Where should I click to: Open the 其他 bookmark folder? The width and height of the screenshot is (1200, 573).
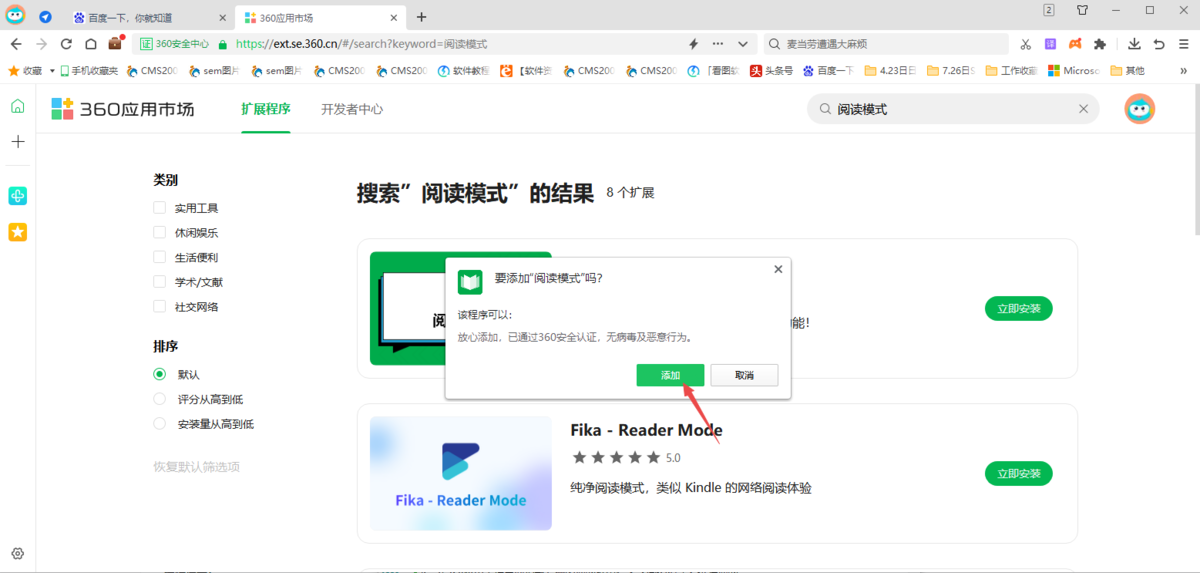point(1127,71)
